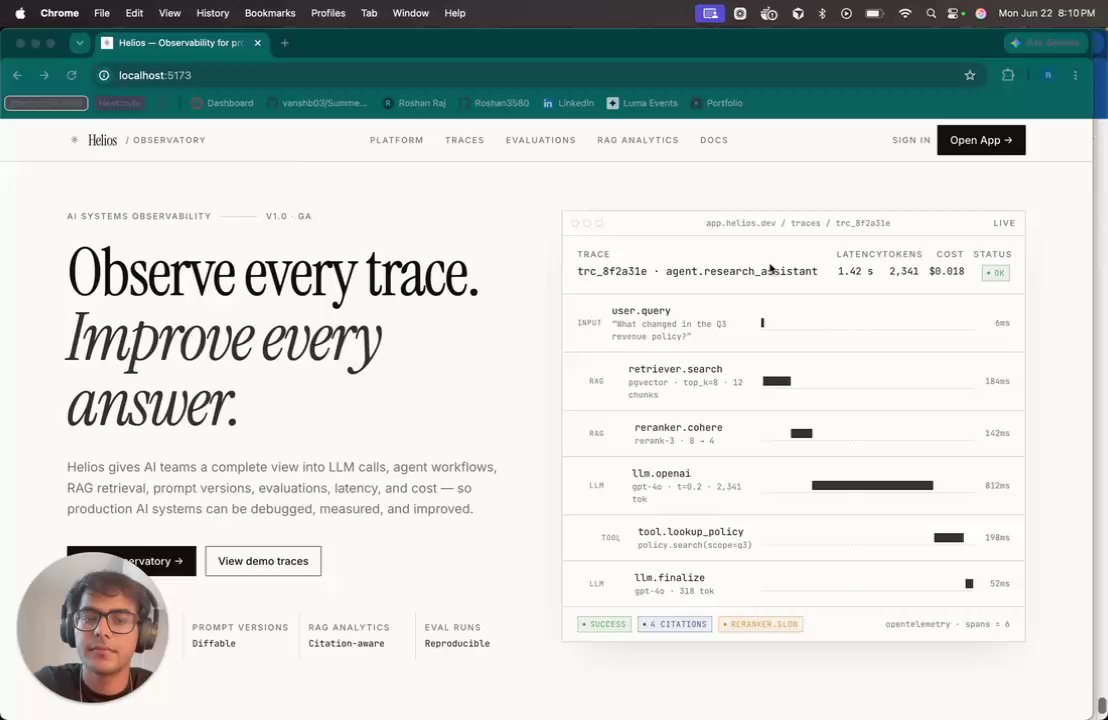1108x720 pixels.
Task: Open the History menu
Action: coord(213,13)
